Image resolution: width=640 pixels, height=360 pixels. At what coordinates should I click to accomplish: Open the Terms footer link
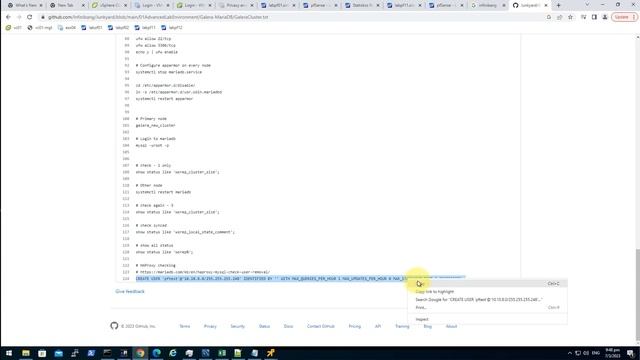tap(184, 326)
